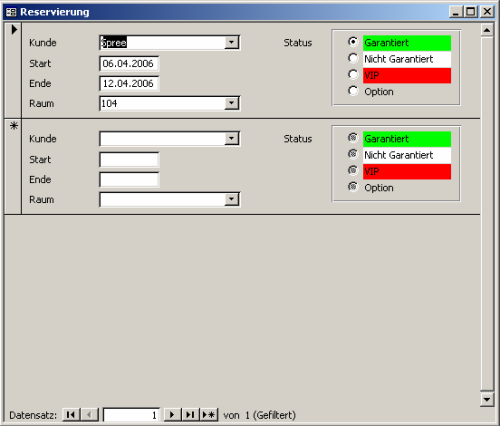Go to first record navigation button
Image resolution: width=500 pixels, height=426 pixels.
coord(71,415)
